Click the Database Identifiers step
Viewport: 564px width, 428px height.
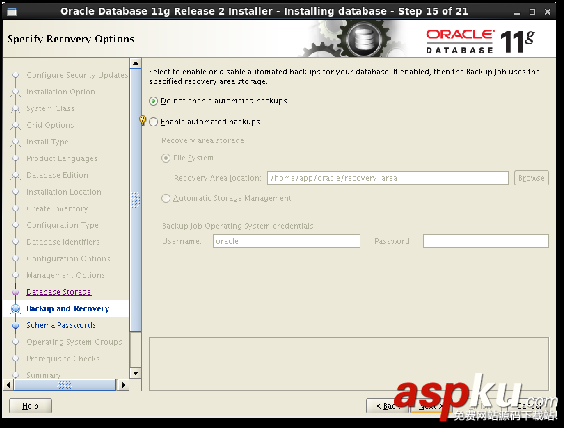[x=63, y=242]
